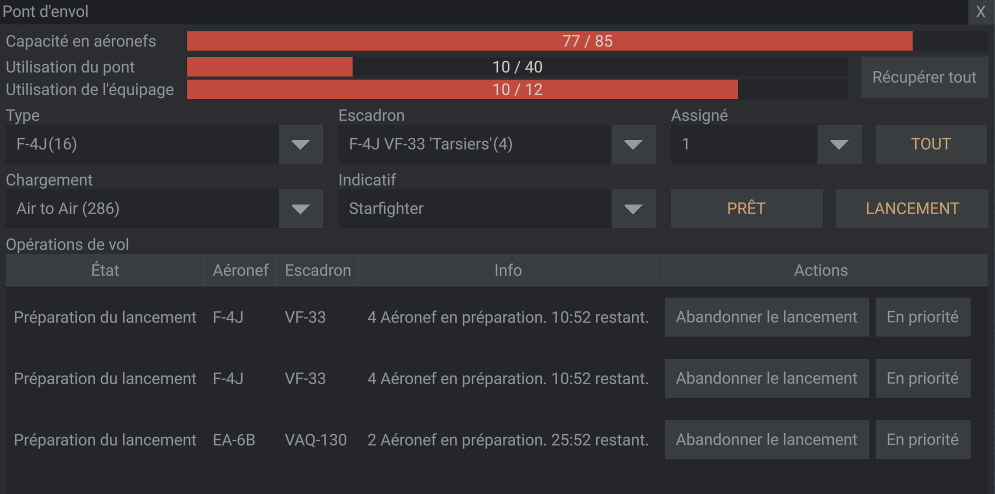Set EA-6B launch to priority
The height and width of the screenshot is (494, 995).
click(x=922, y=439)
